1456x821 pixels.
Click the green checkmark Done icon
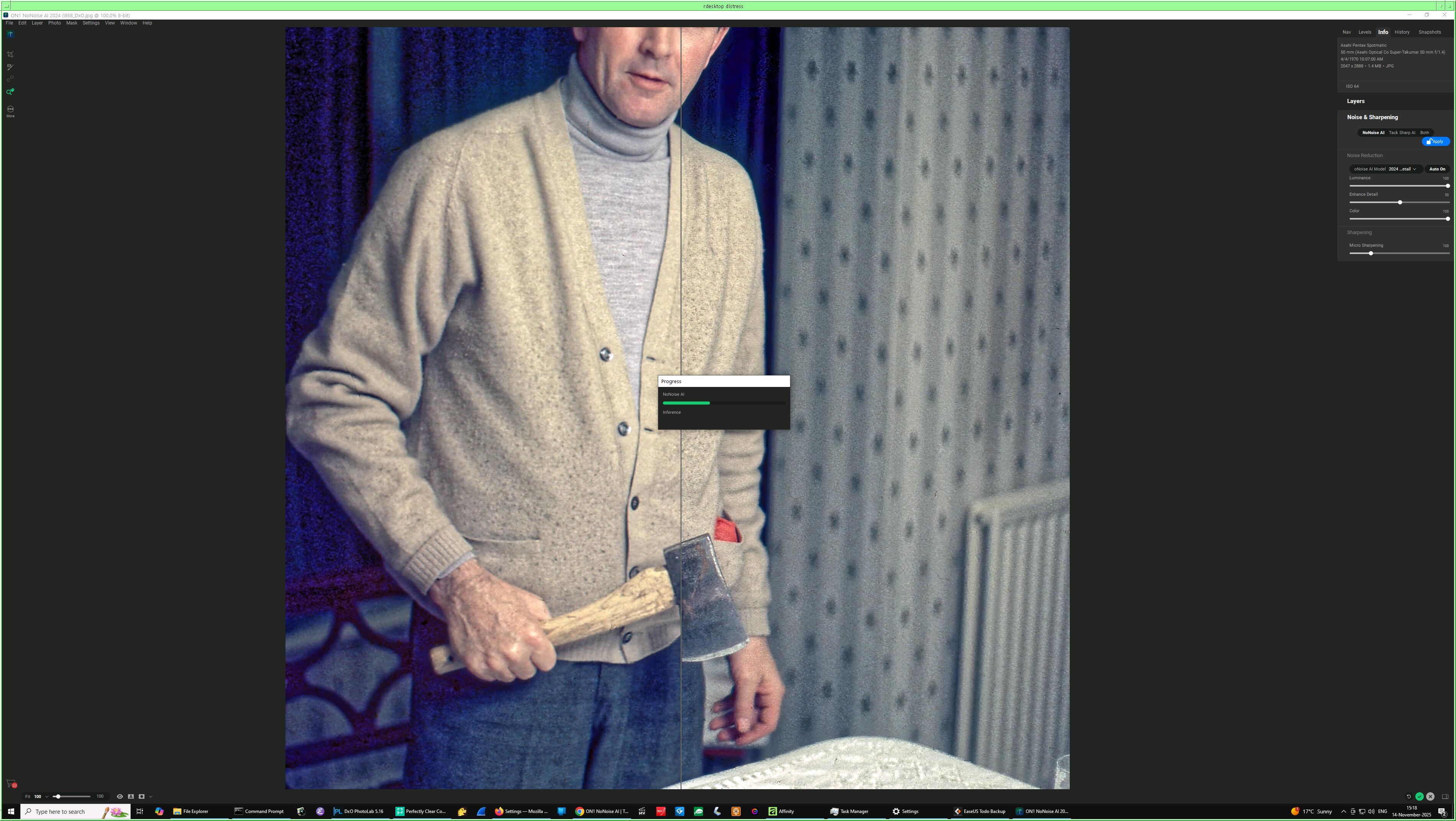click(1419, 797)
